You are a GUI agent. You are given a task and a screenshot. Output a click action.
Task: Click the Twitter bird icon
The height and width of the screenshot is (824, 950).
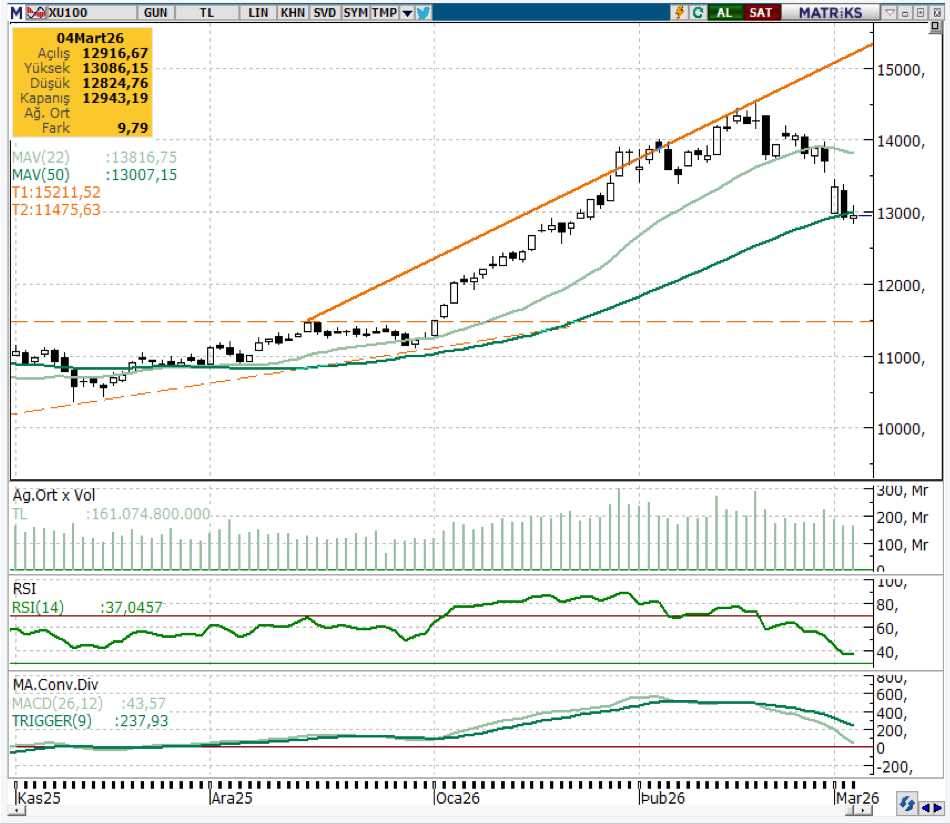coord(423,12)
